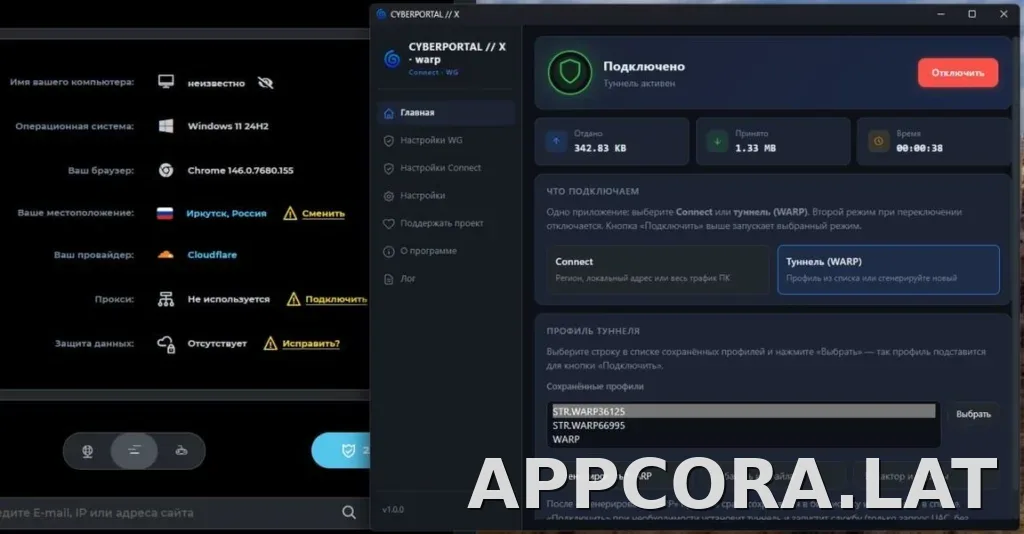Click the red Отключить button
The image size is (1024, 534).
pos(957,72)
